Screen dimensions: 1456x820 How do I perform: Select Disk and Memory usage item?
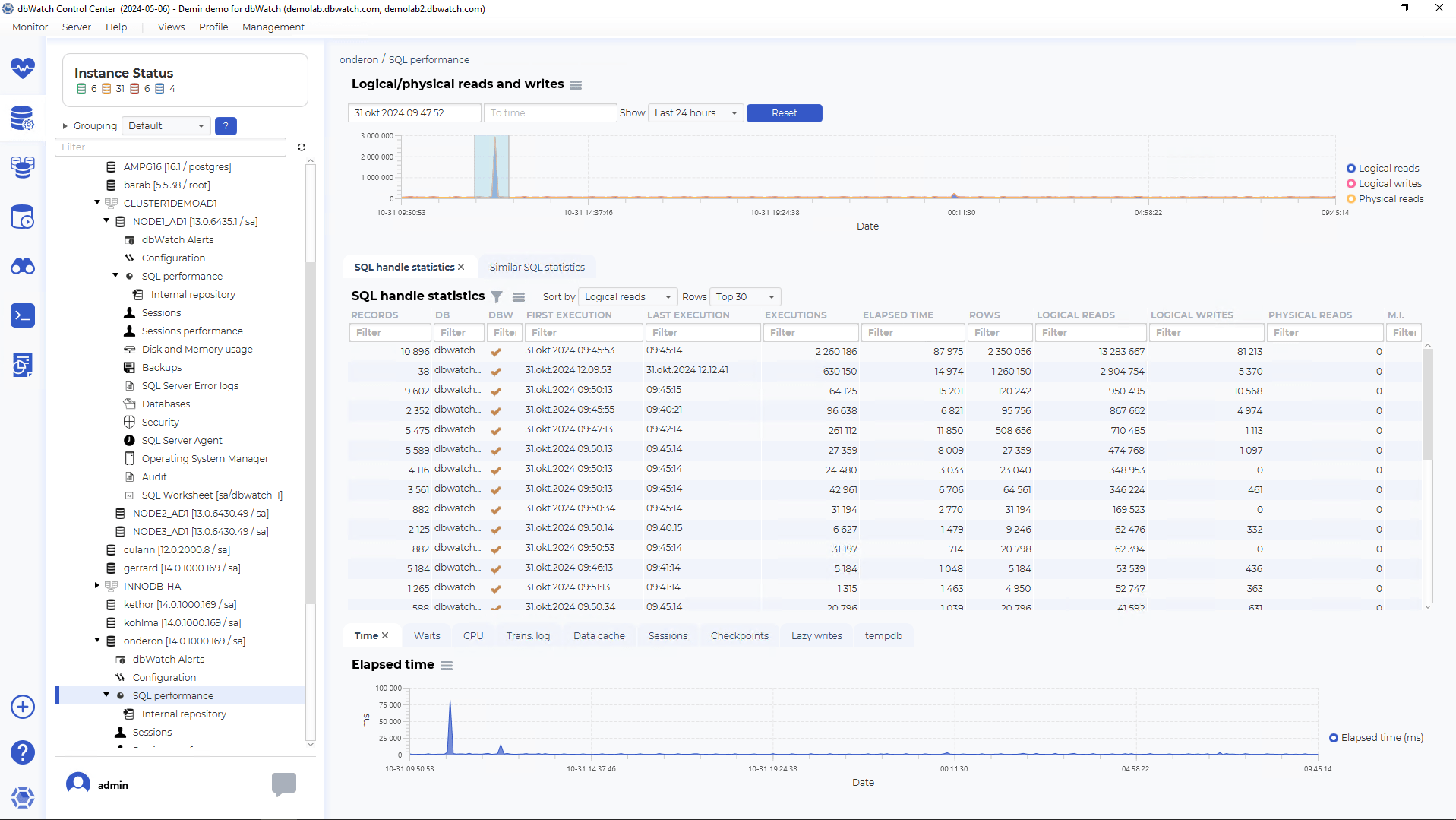pyautogui.click(x=197, y=349)
